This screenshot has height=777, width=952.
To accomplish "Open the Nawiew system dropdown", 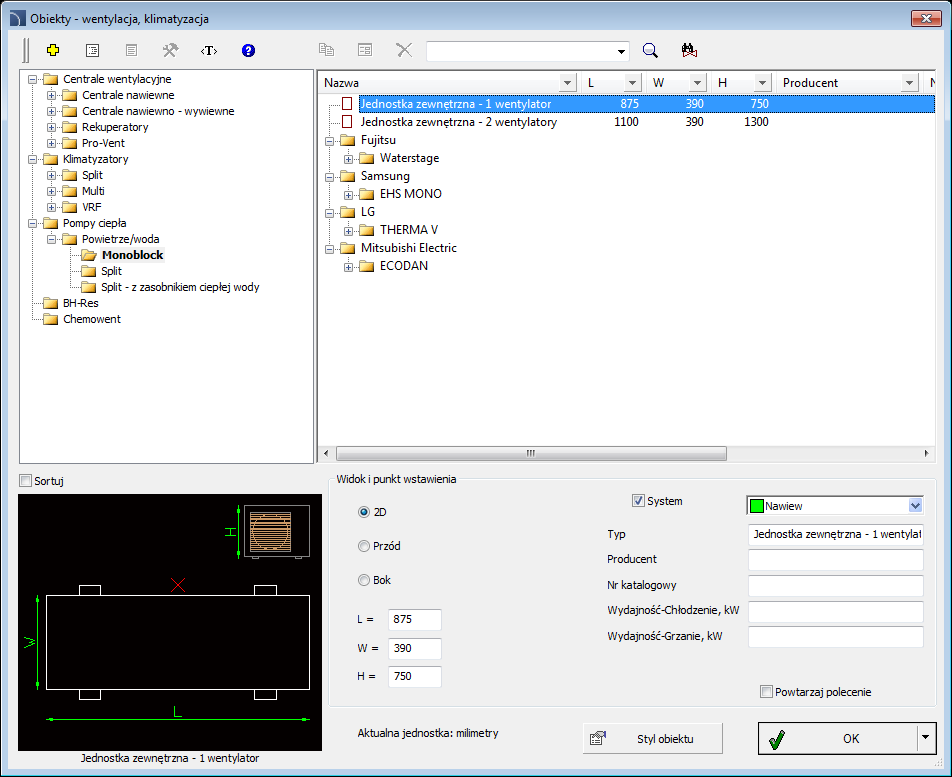I will click(x=915, y=506).
